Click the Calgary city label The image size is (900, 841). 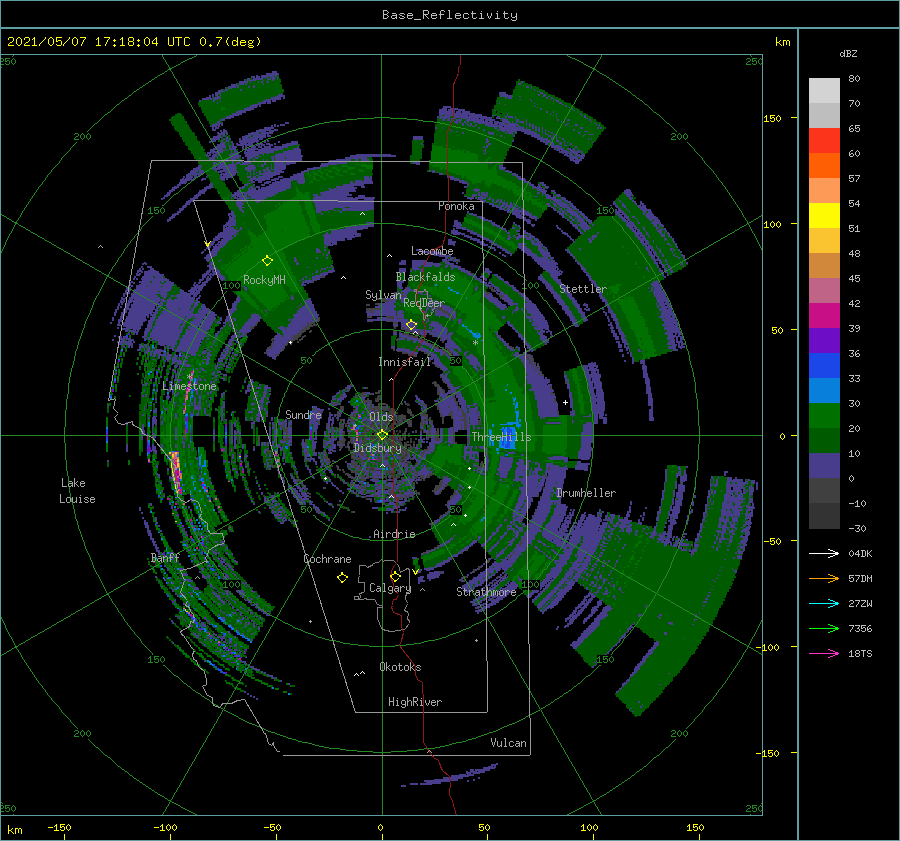click(390, 588)
